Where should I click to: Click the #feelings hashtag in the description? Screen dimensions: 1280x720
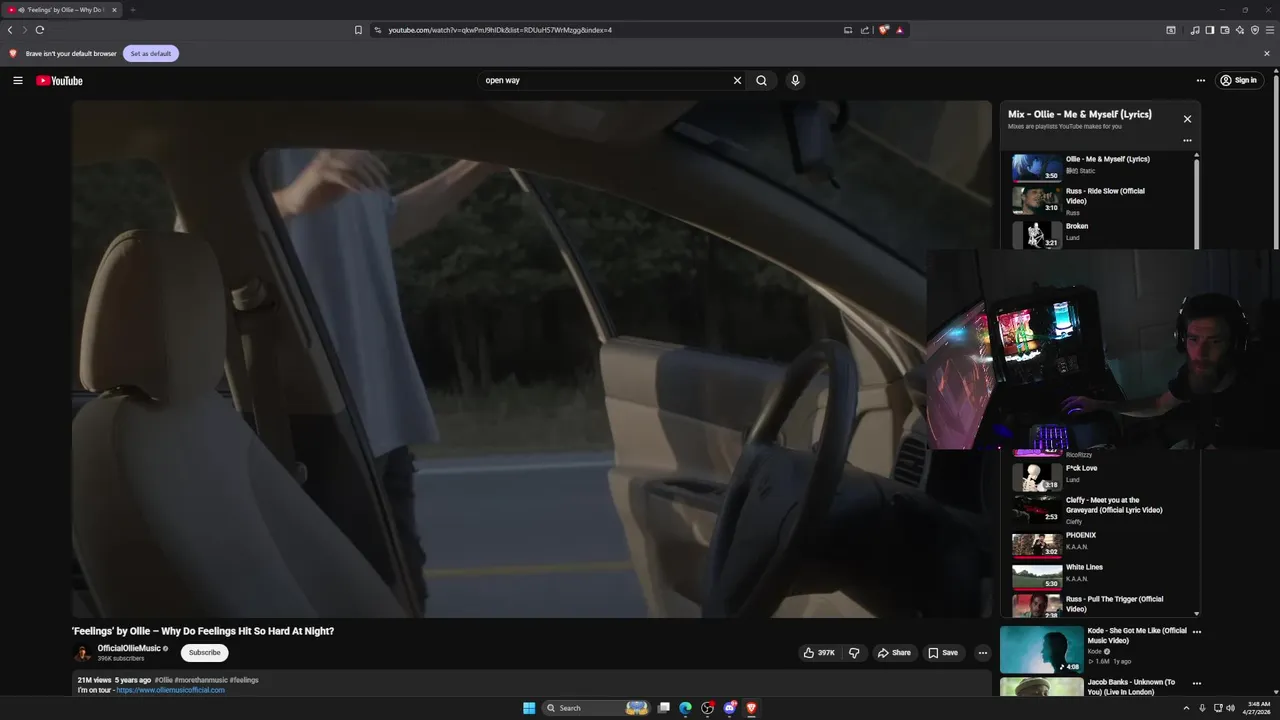coord(244,680)
